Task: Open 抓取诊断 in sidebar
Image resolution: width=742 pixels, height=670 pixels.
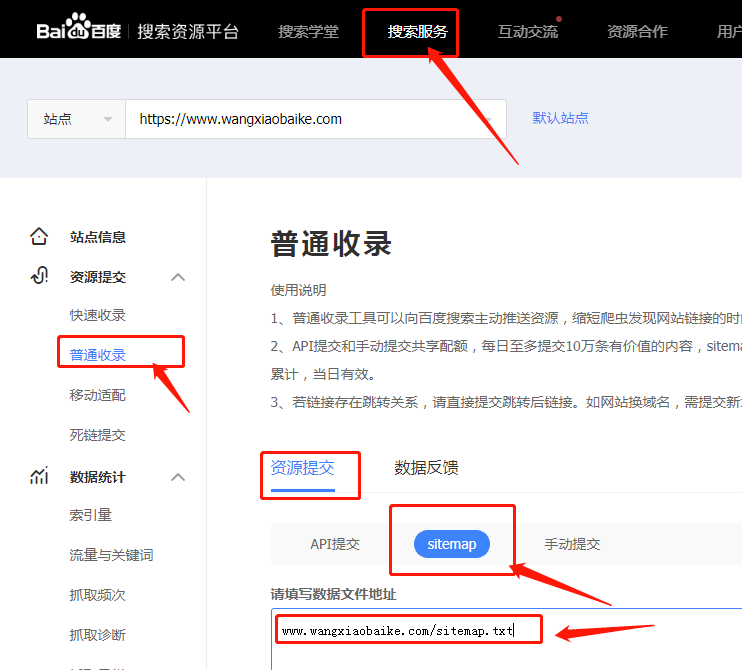Action: coord(97,635)
